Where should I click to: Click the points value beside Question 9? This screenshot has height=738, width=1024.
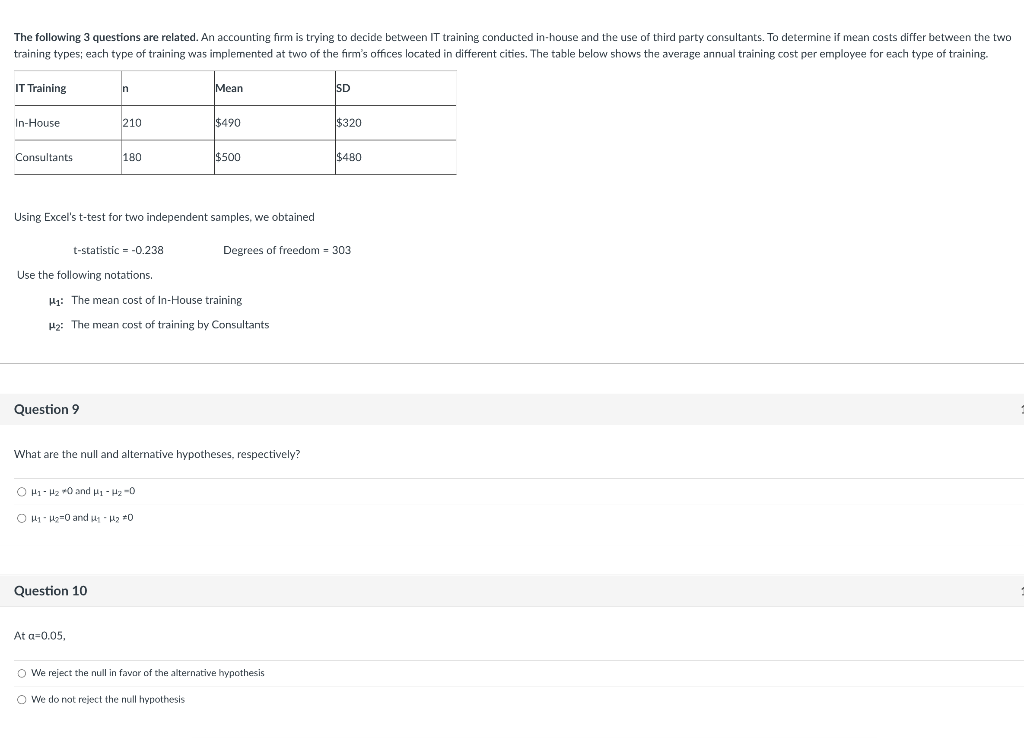tap(1020, 409)
